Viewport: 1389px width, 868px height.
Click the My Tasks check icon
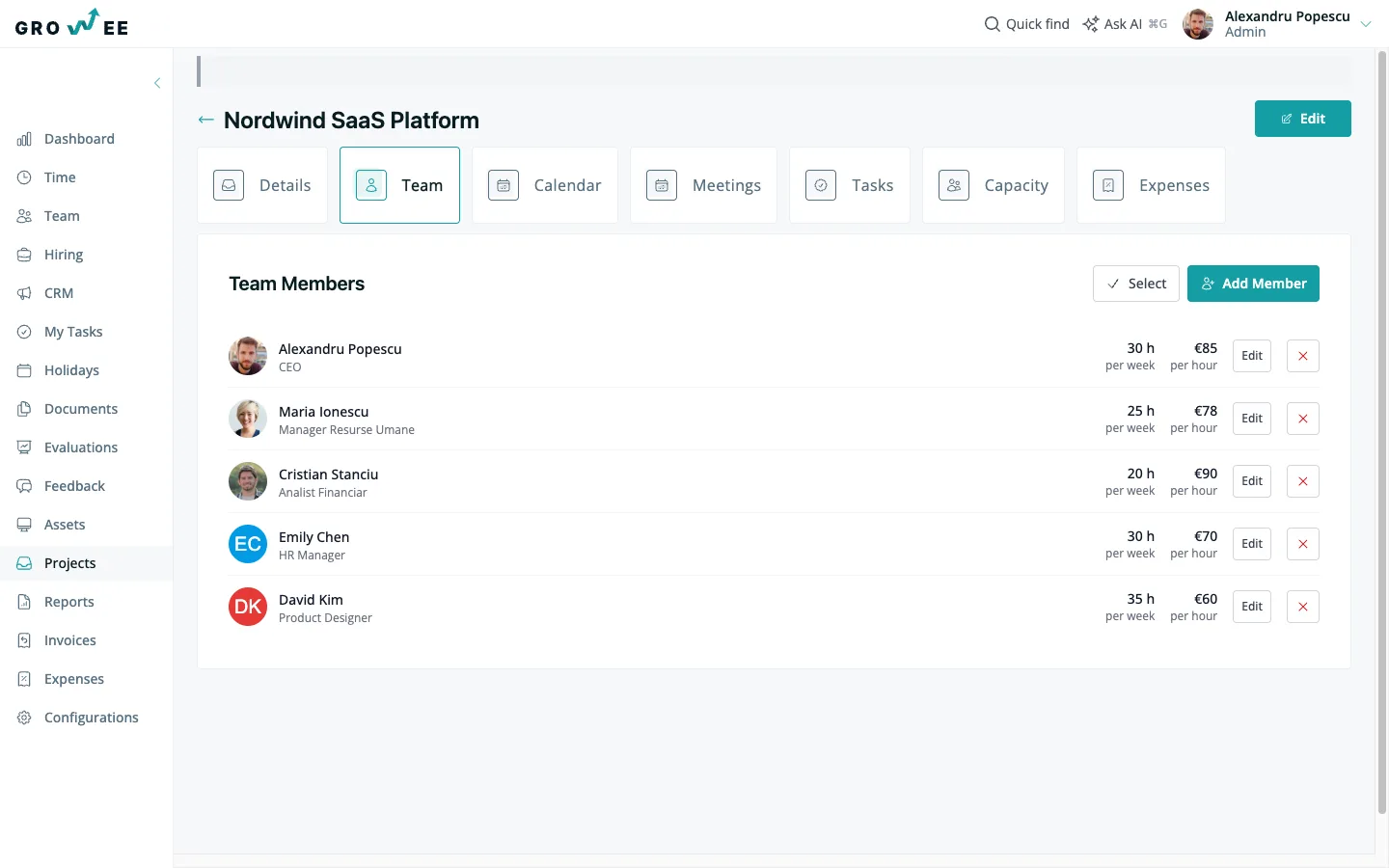[x=24, y=332]
